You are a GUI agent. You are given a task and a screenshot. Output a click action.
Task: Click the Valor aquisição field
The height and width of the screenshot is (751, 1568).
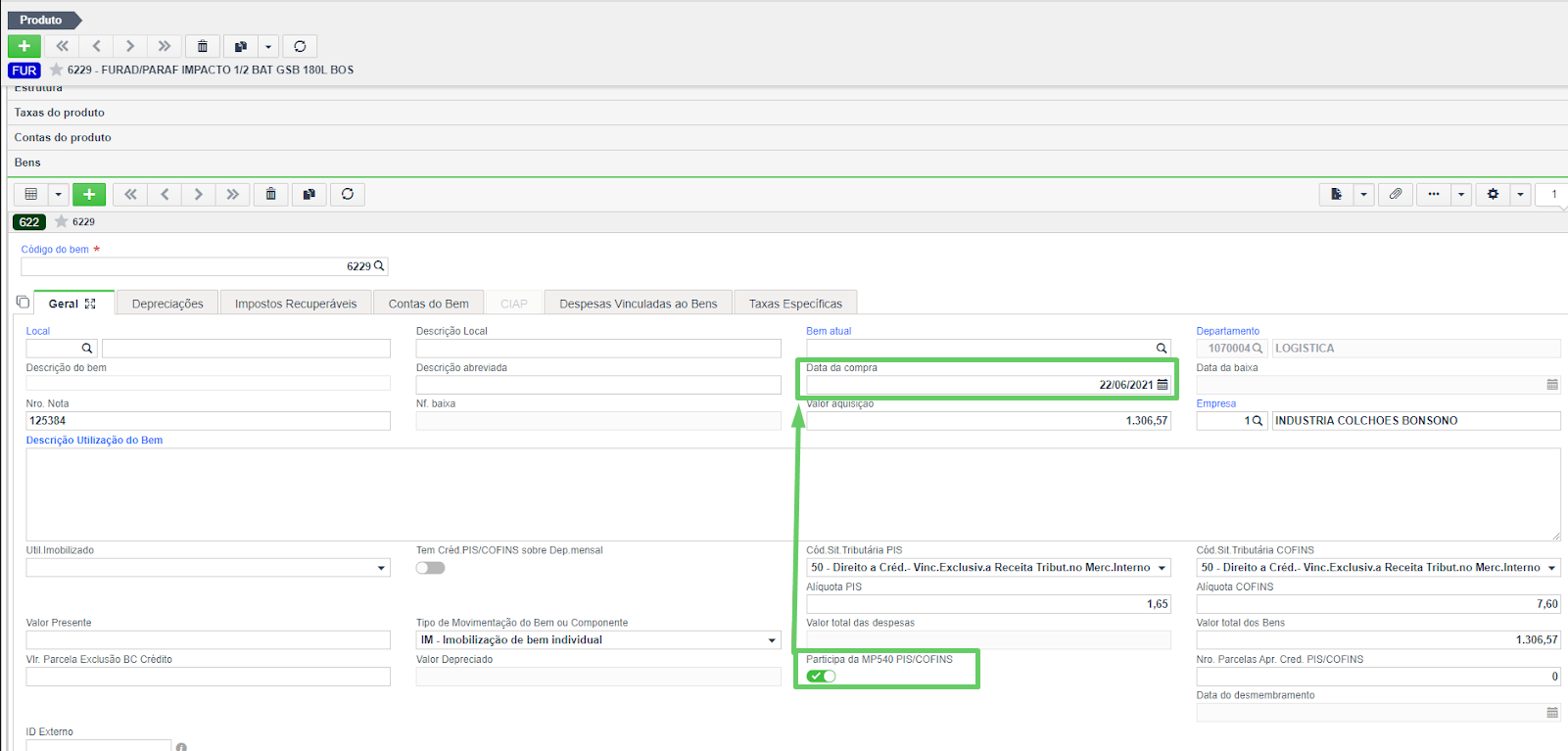tap(988, 421)
